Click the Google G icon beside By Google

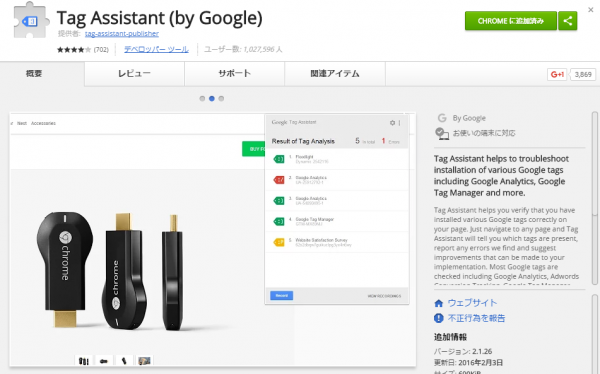[x=442, y=118]
